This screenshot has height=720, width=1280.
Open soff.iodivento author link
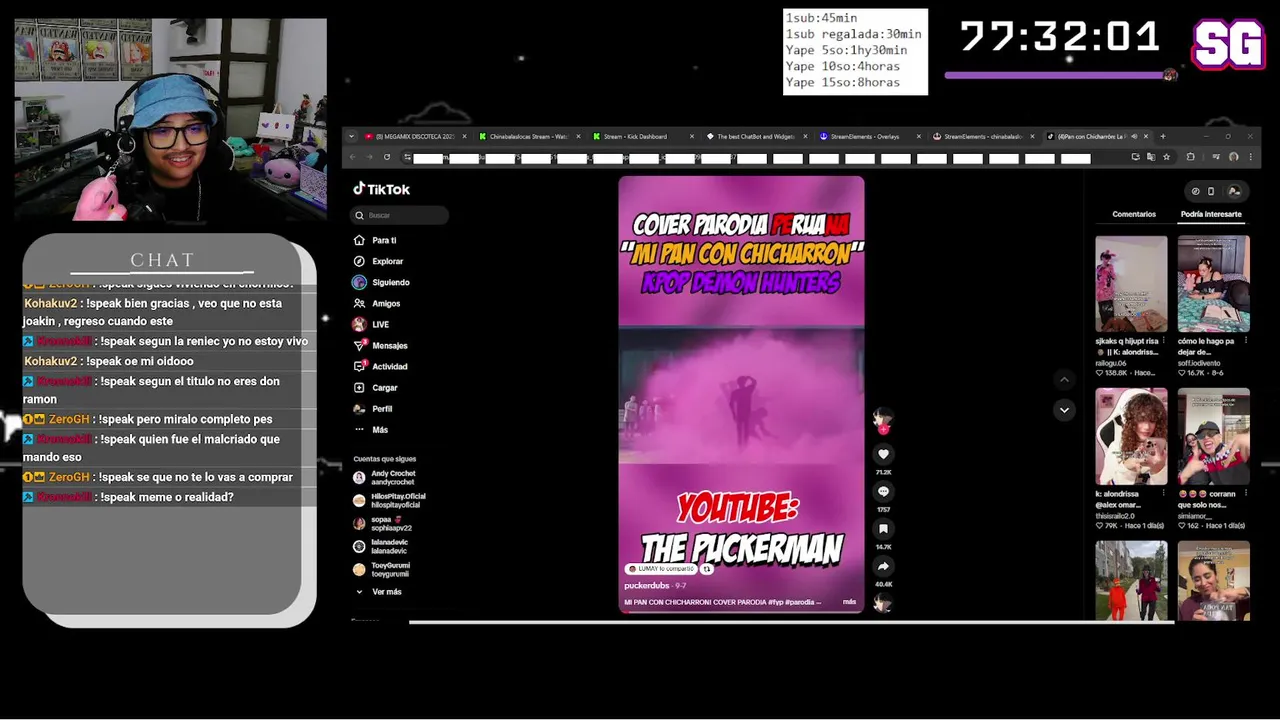tap(1198, 363)
